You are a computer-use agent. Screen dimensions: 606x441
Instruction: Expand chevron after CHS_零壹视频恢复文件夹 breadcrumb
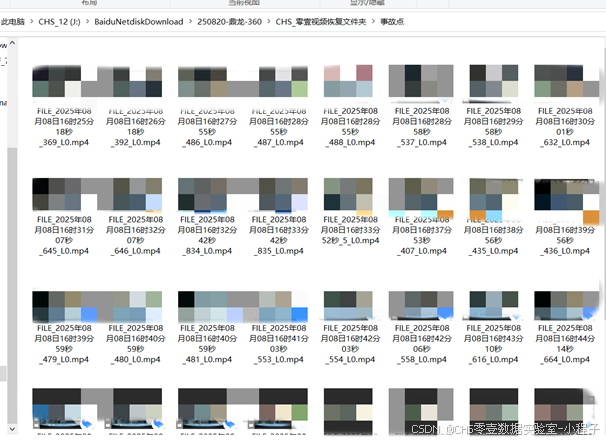373,22
